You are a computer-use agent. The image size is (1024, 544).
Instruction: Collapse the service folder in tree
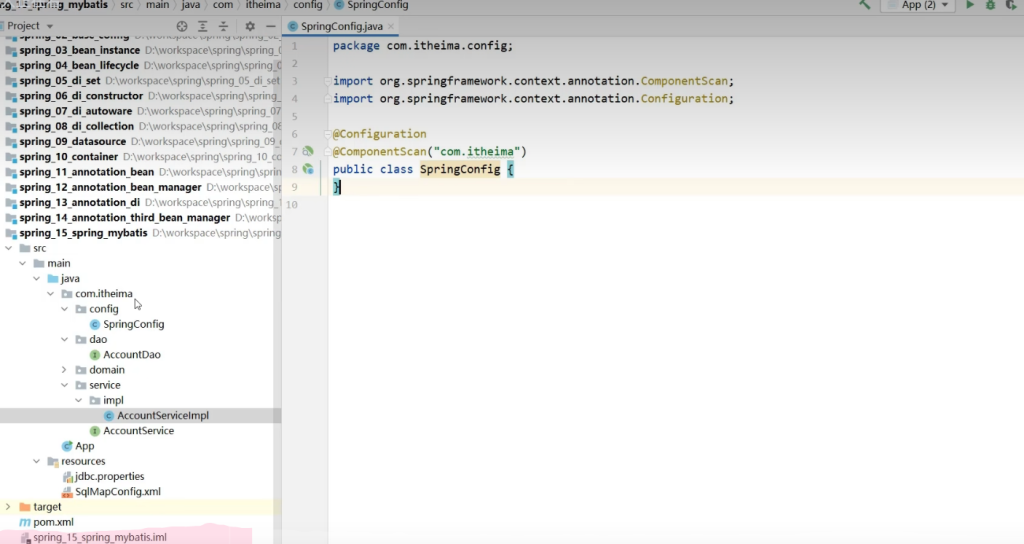pyautogui.click(x=66, y=385)
